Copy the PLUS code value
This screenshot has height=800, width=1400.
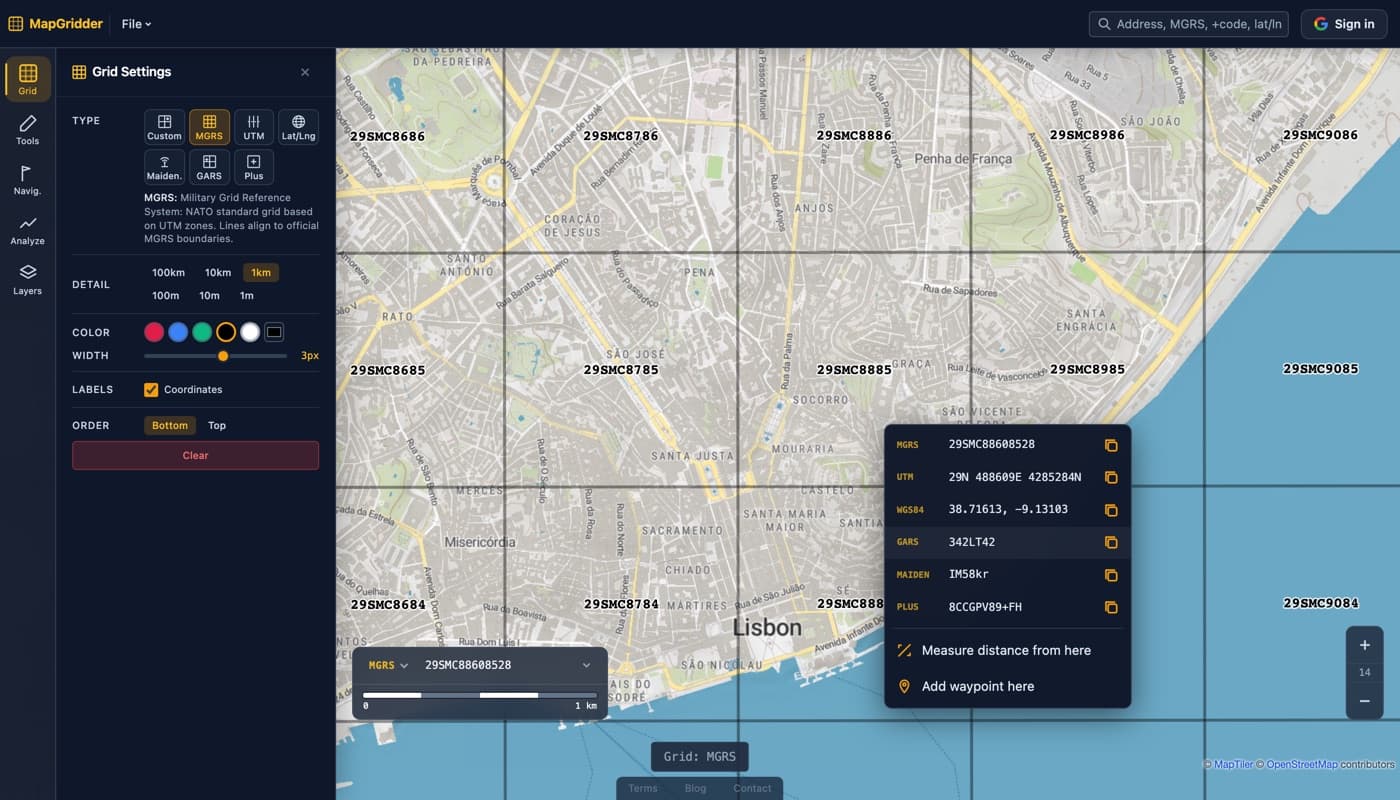click(1110, 607)
